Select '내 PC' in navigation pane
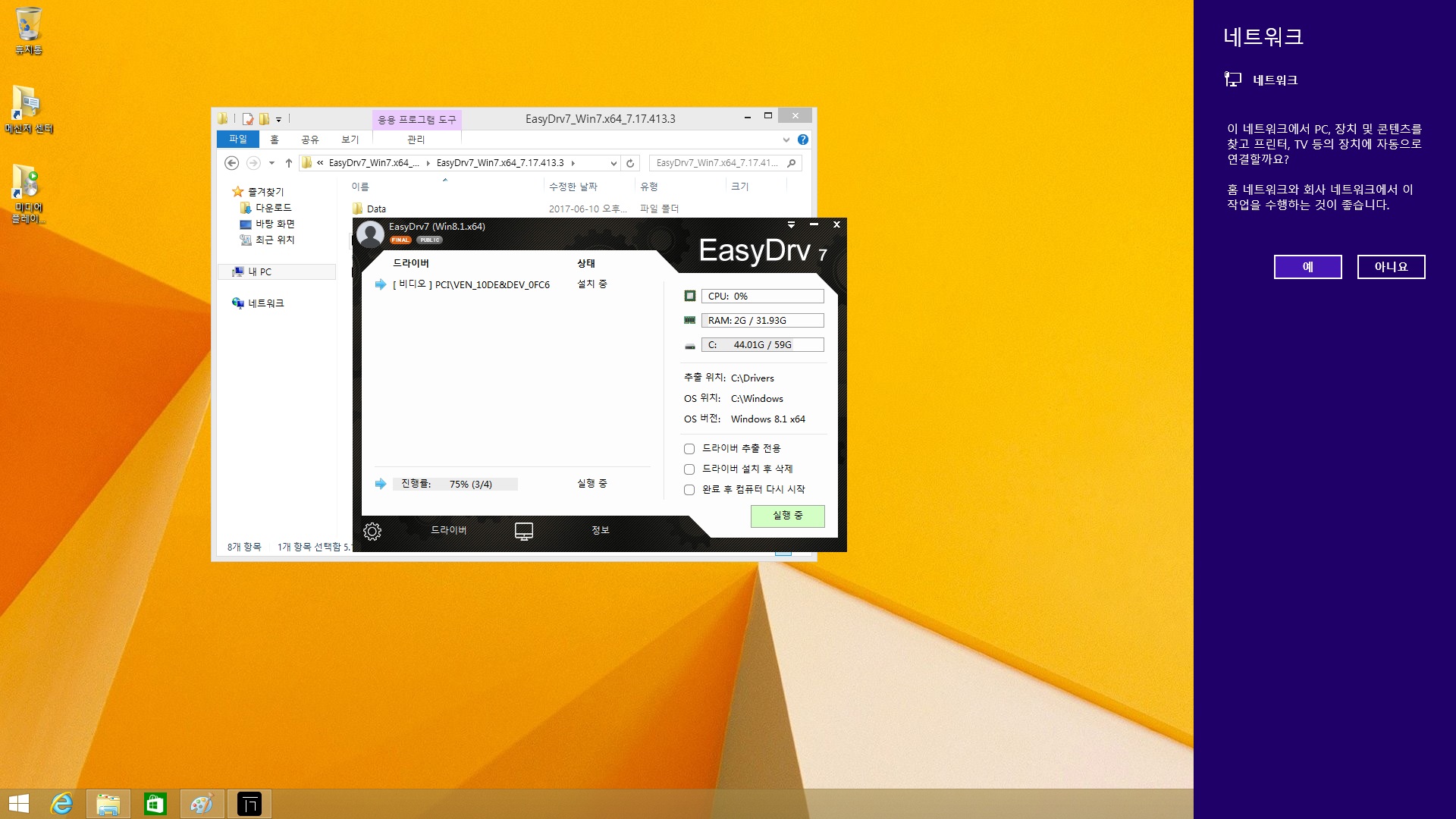Viewport: 1456px width, 819px height. coord(278,271)
